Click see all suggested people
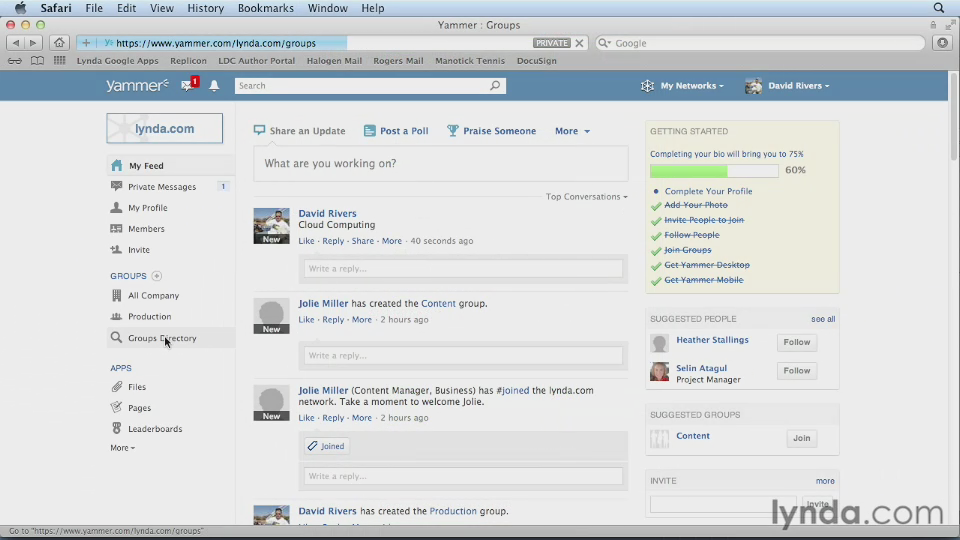The image size is (960, 540). click(x=823, y=319)
